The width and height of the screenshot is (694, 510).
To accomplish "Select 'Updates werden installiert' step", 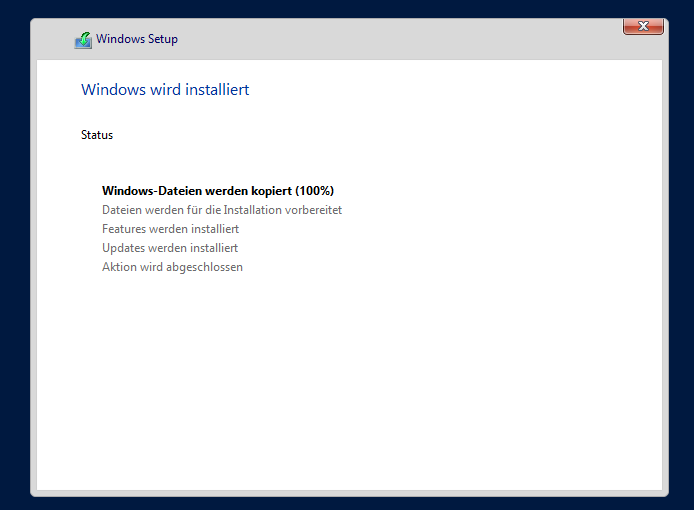I will (x=170, y=248).
